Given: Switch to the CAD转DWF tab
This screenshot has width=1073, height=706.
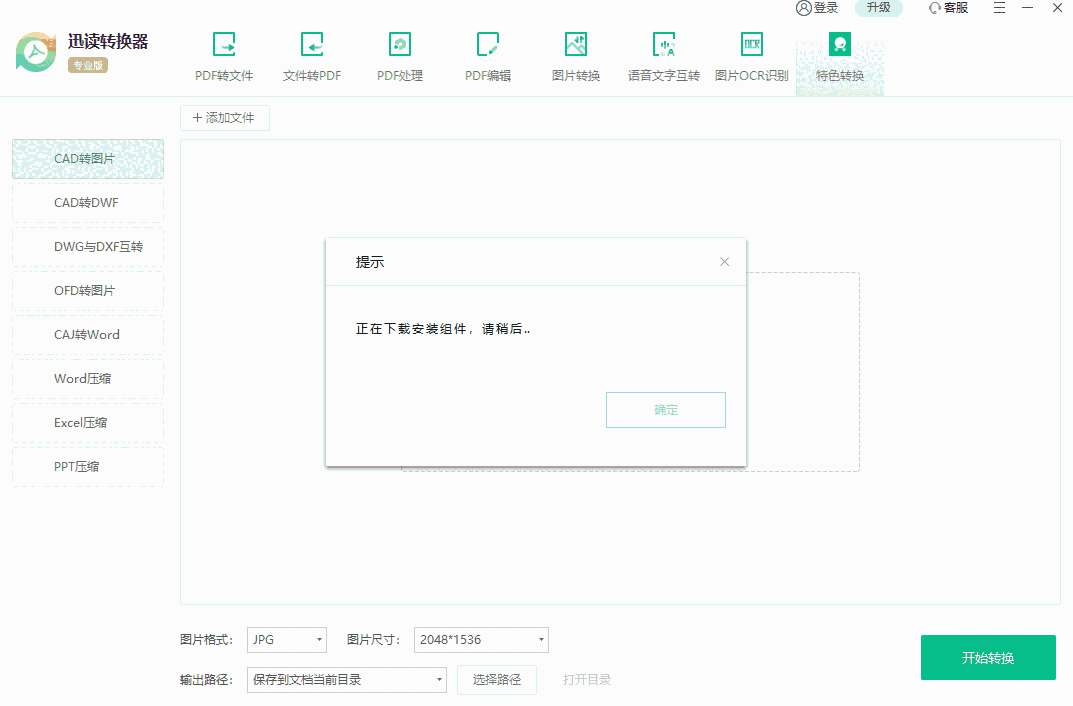Looking at the screenshot, I should pos(87,203).
